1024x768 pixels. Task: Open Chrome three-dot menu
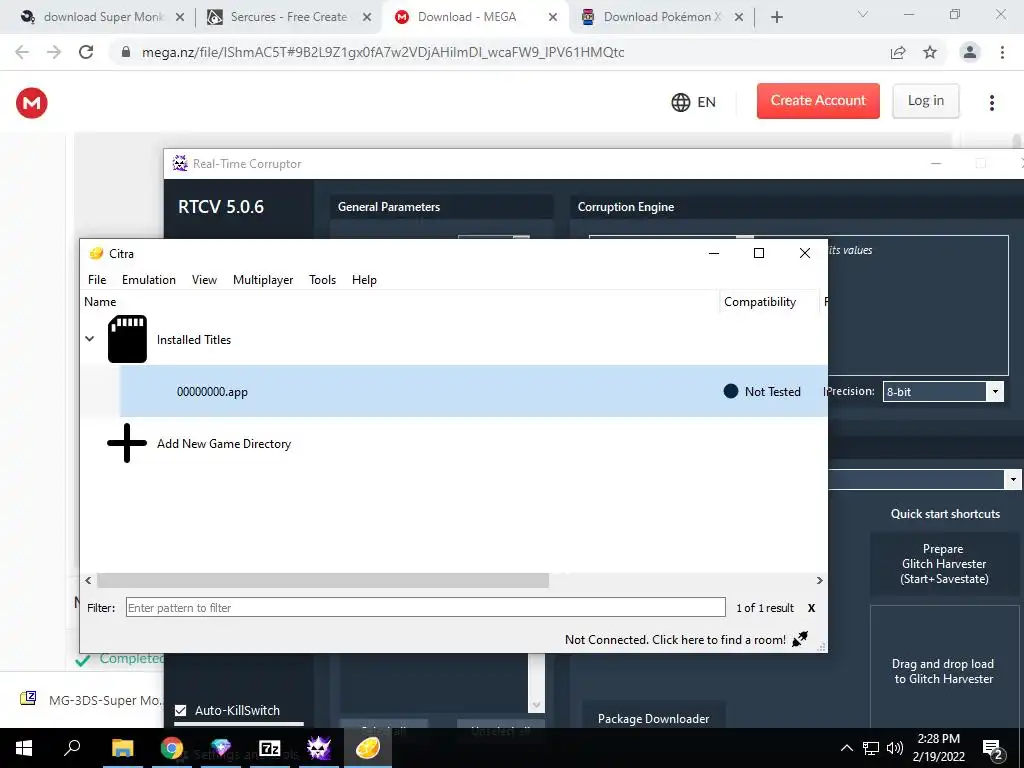click(x=1002, y=52)
